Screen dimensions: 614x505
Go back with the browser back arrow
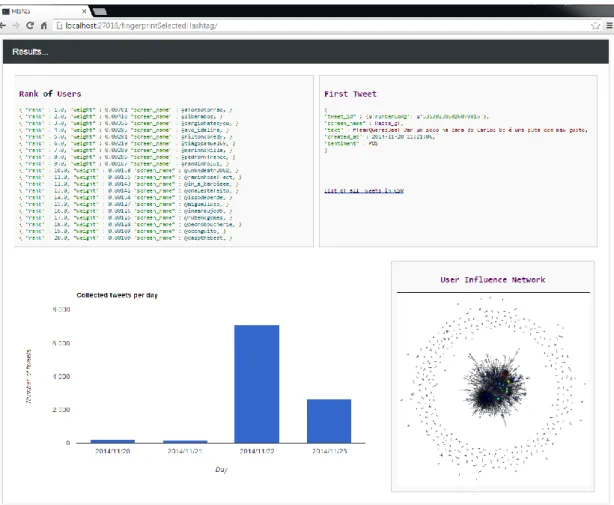(3, 25)
